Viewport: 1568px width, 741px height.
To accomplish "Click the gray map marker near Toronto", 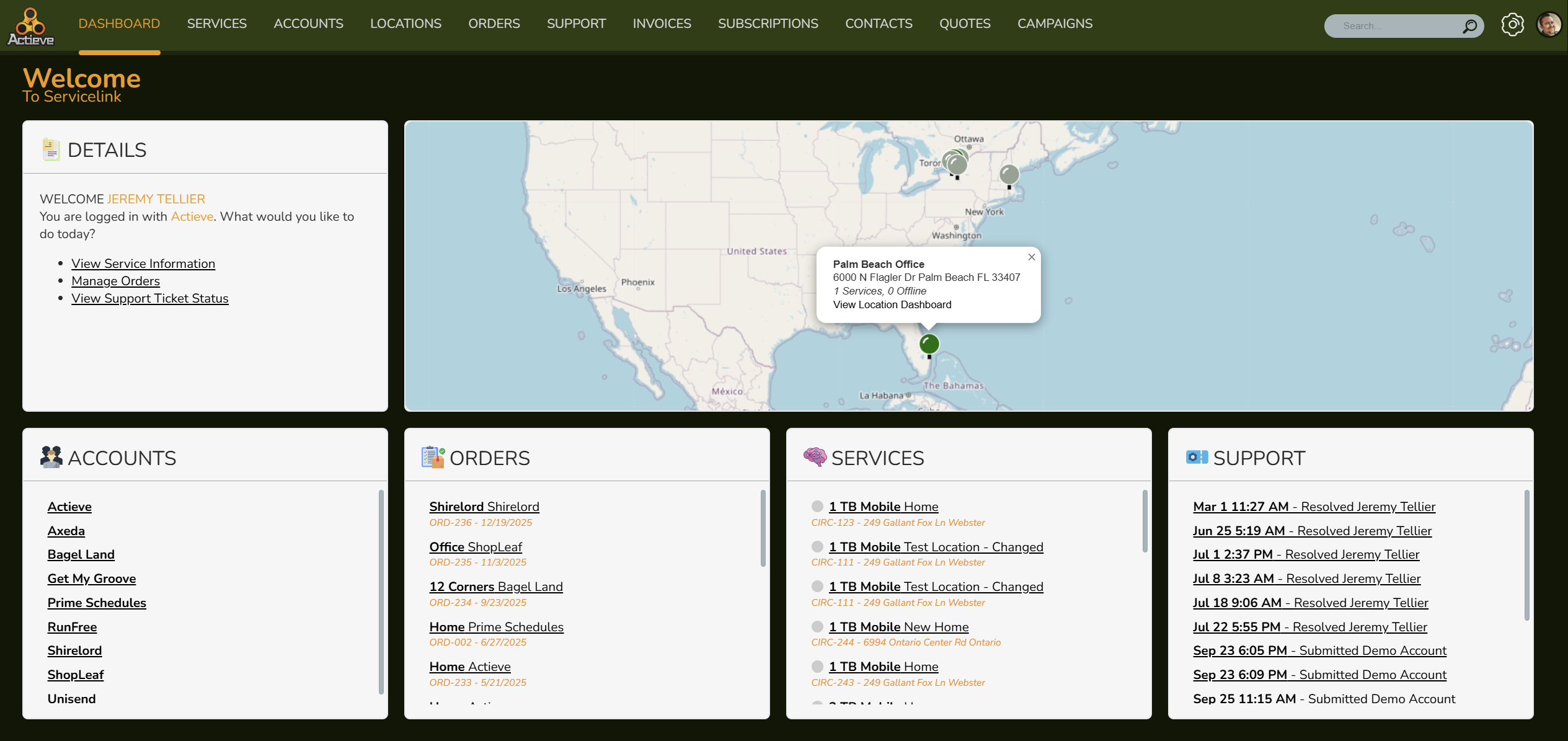I will [x=956, y=164].
